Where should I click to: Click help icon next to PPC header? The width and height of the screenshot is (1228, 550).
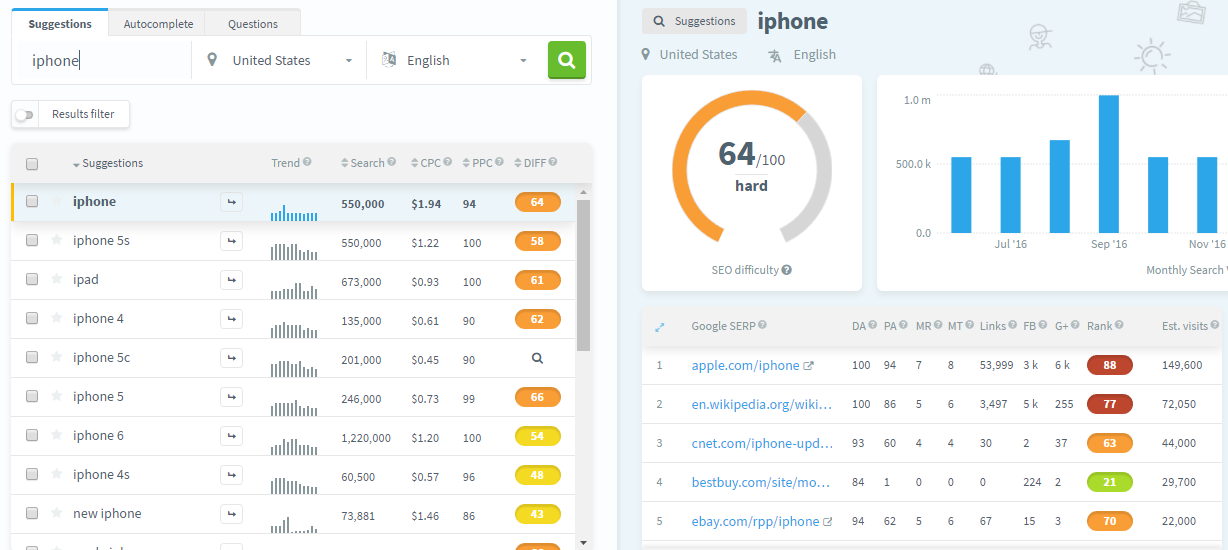(500, 163)
